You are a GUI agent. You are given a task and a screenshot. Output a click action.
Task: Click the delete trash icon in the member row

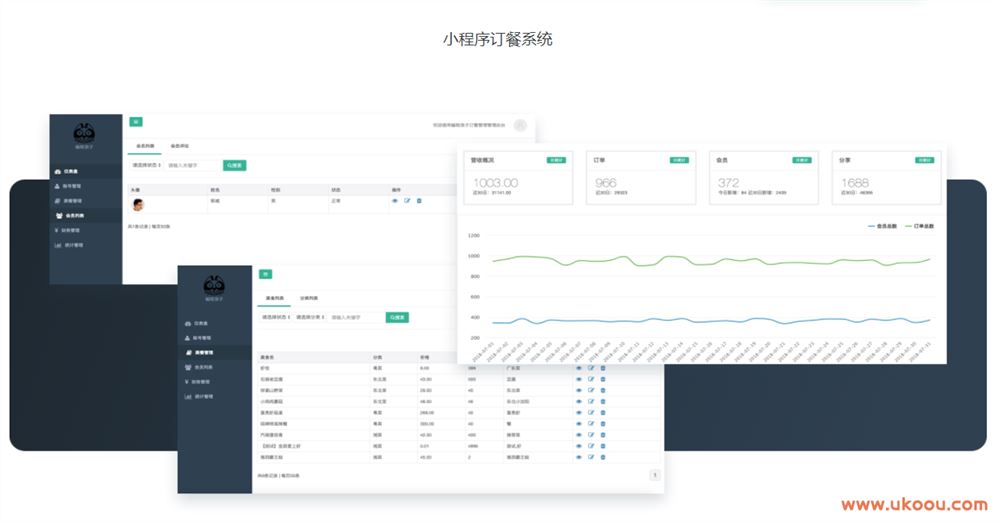pyautogui.click(x=419, y=201)
